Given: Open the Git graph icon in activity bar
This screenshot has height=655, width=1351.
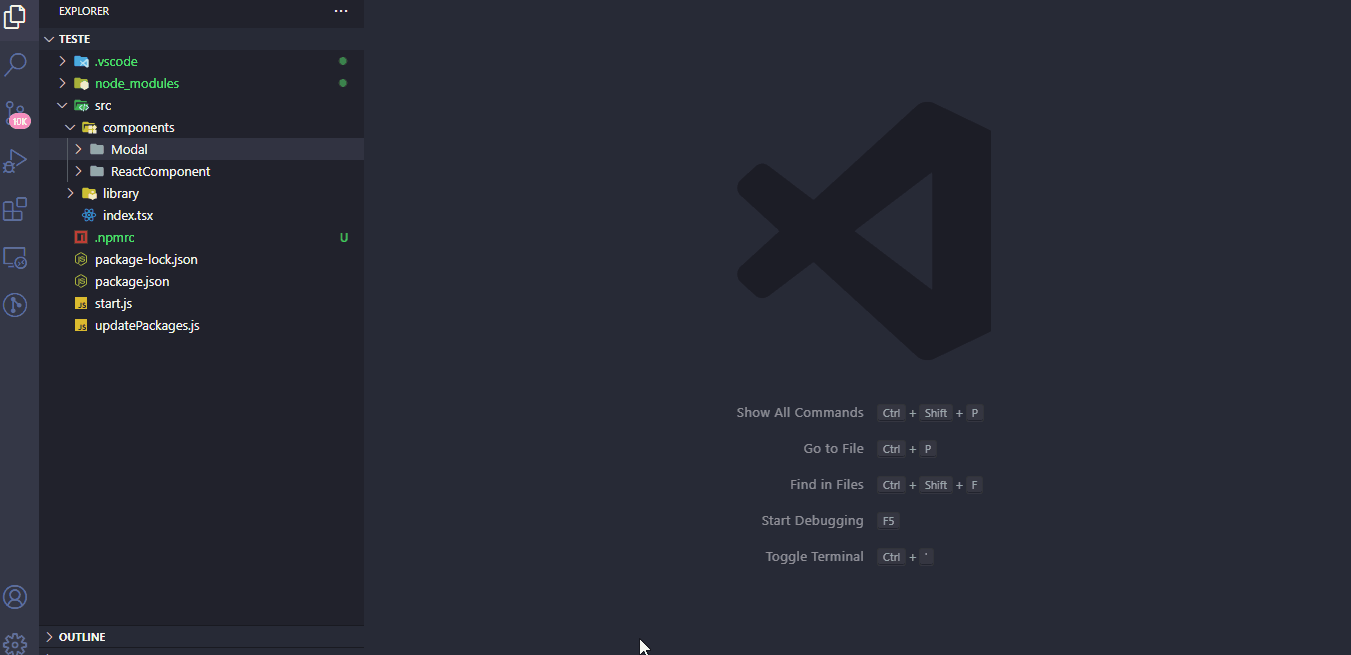Looking at the screenshot, I should 15,305.
